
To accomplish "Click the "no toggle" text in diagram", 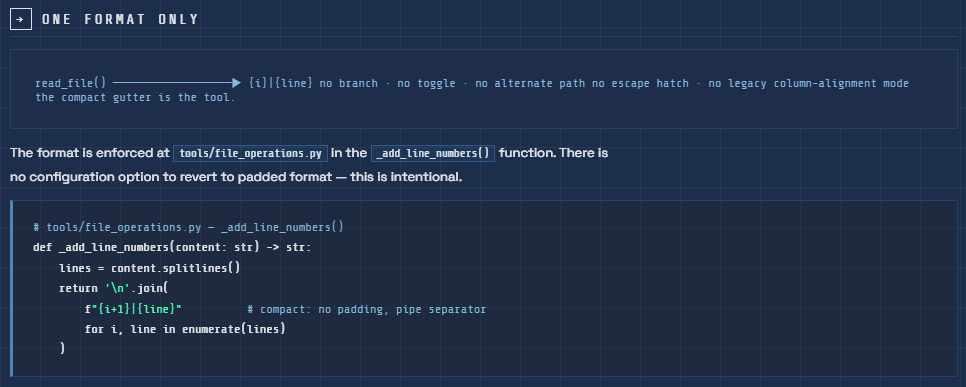I will pos(426,83).
